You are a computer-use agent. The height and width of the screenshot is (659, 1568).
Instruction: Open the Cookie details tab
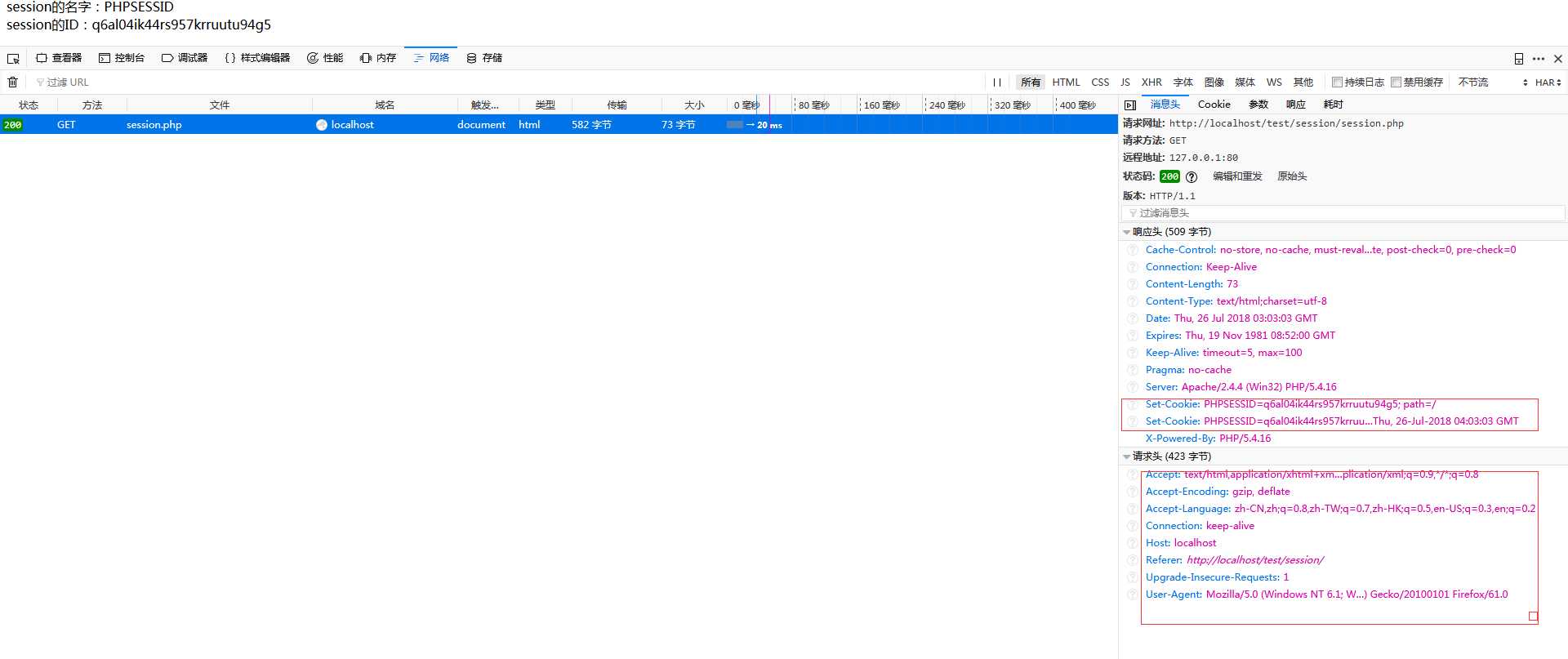coord(1214,105)
